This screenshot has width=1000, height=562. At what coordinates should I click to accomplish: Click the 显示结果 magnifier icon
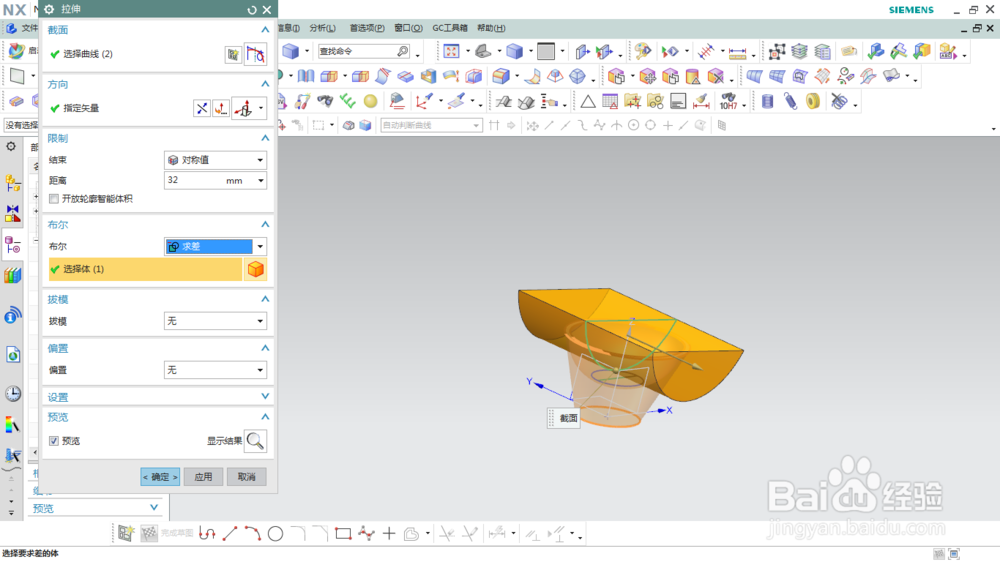pyautogui.click(x=255, y=441)
